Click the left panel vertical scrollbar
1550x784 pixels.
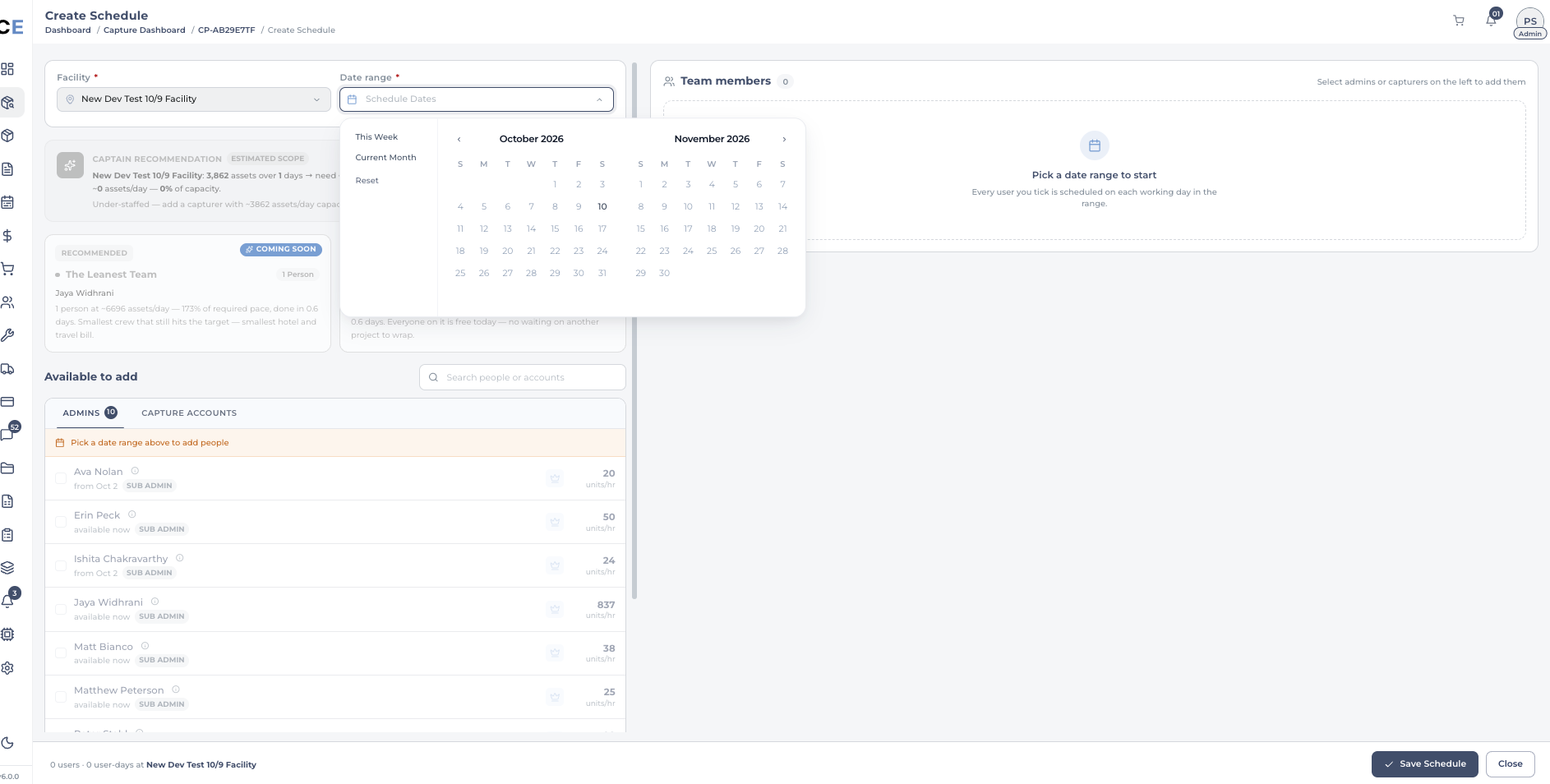tap(634, 329)
